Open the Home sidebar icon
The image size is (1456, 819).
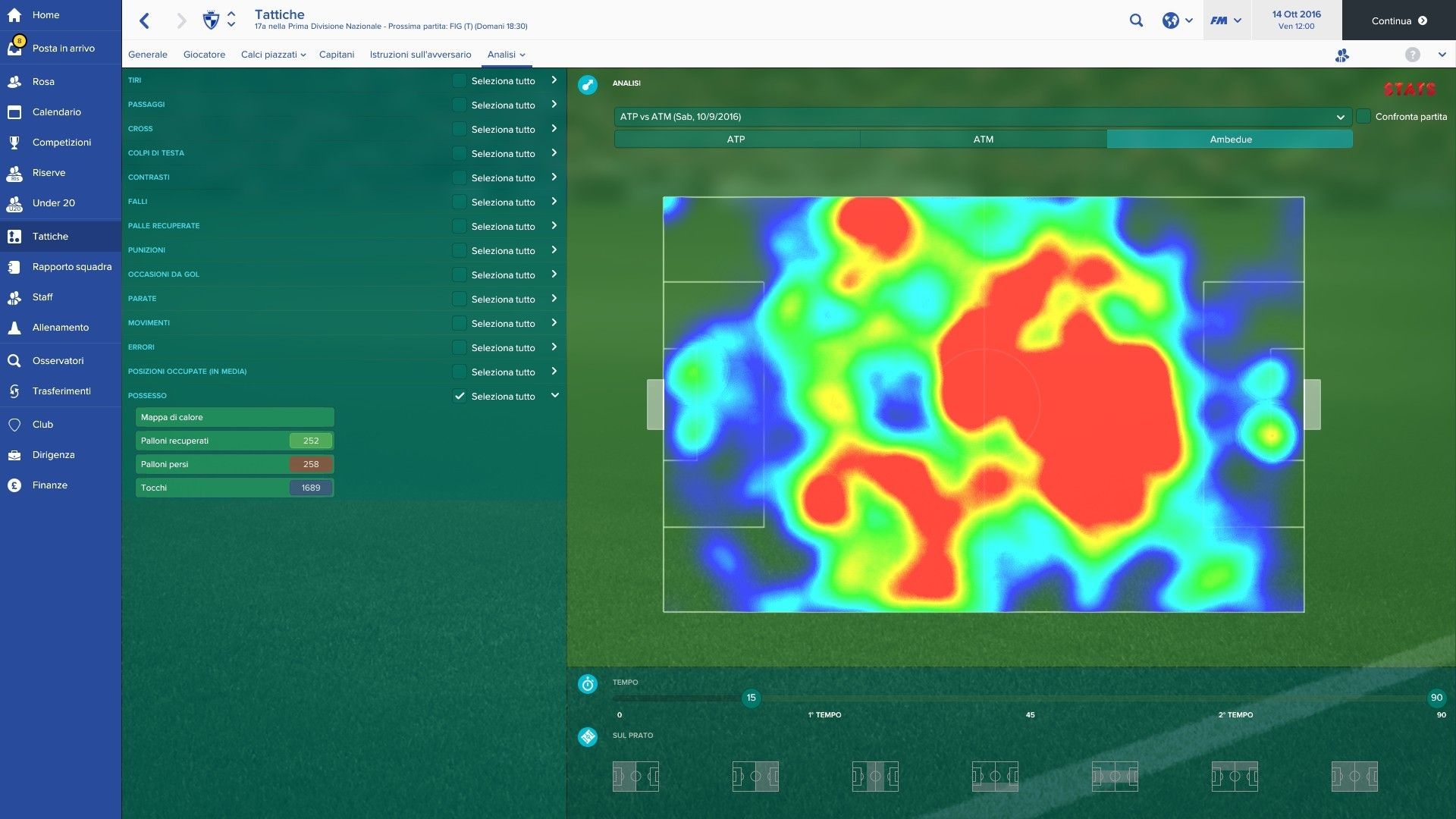[x=14, y=14]
